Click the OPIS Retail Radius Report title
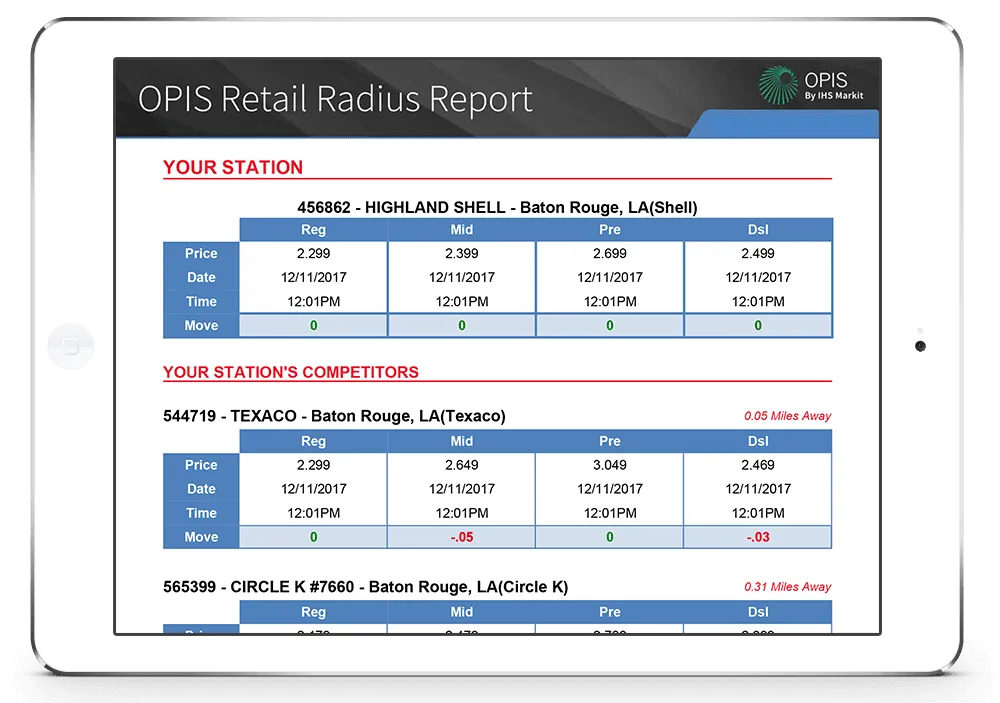The width and height of the screenshot is (1000, 703). [x=335, y=100]
